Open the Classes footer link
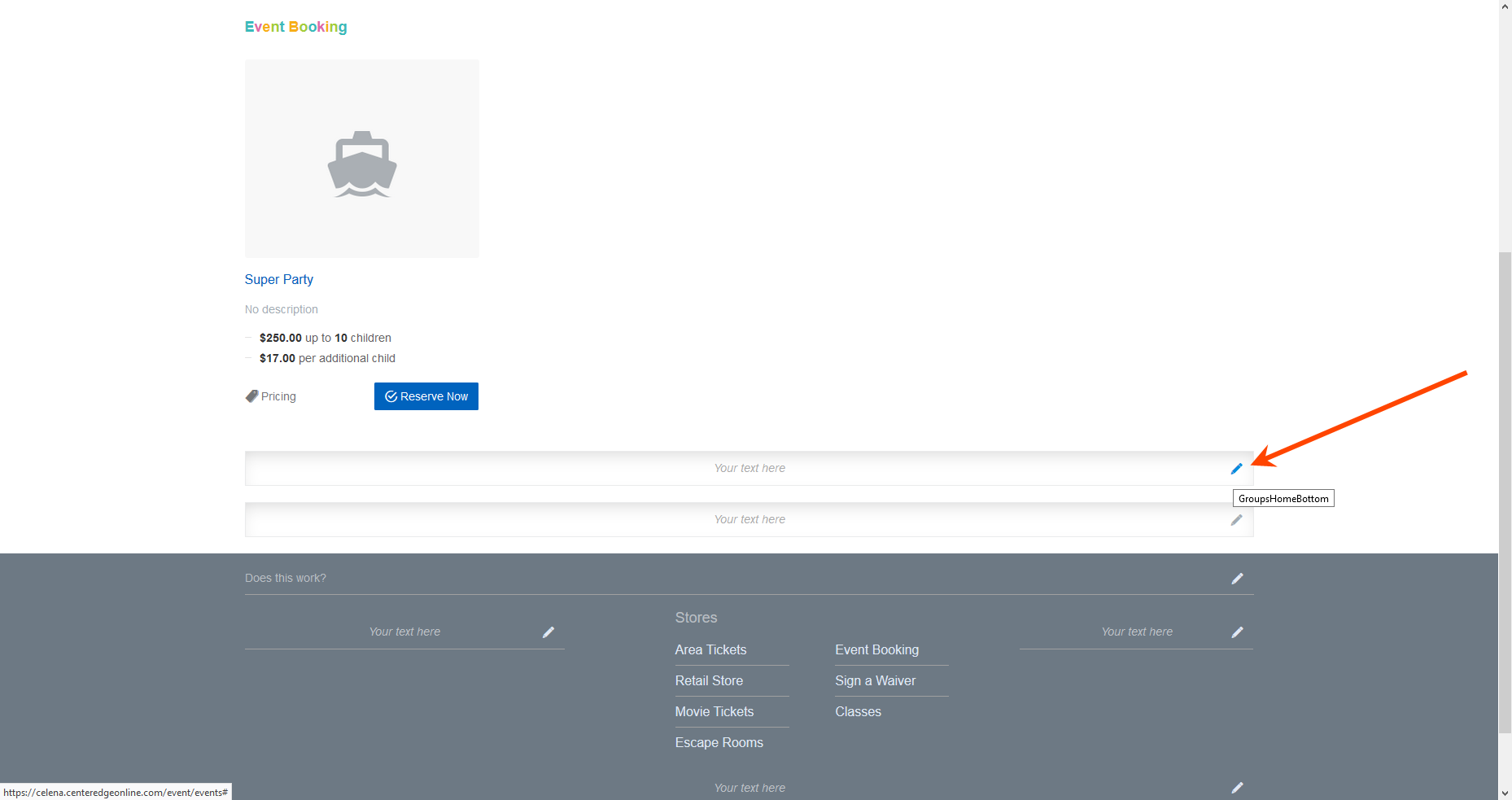 [859, 711]
